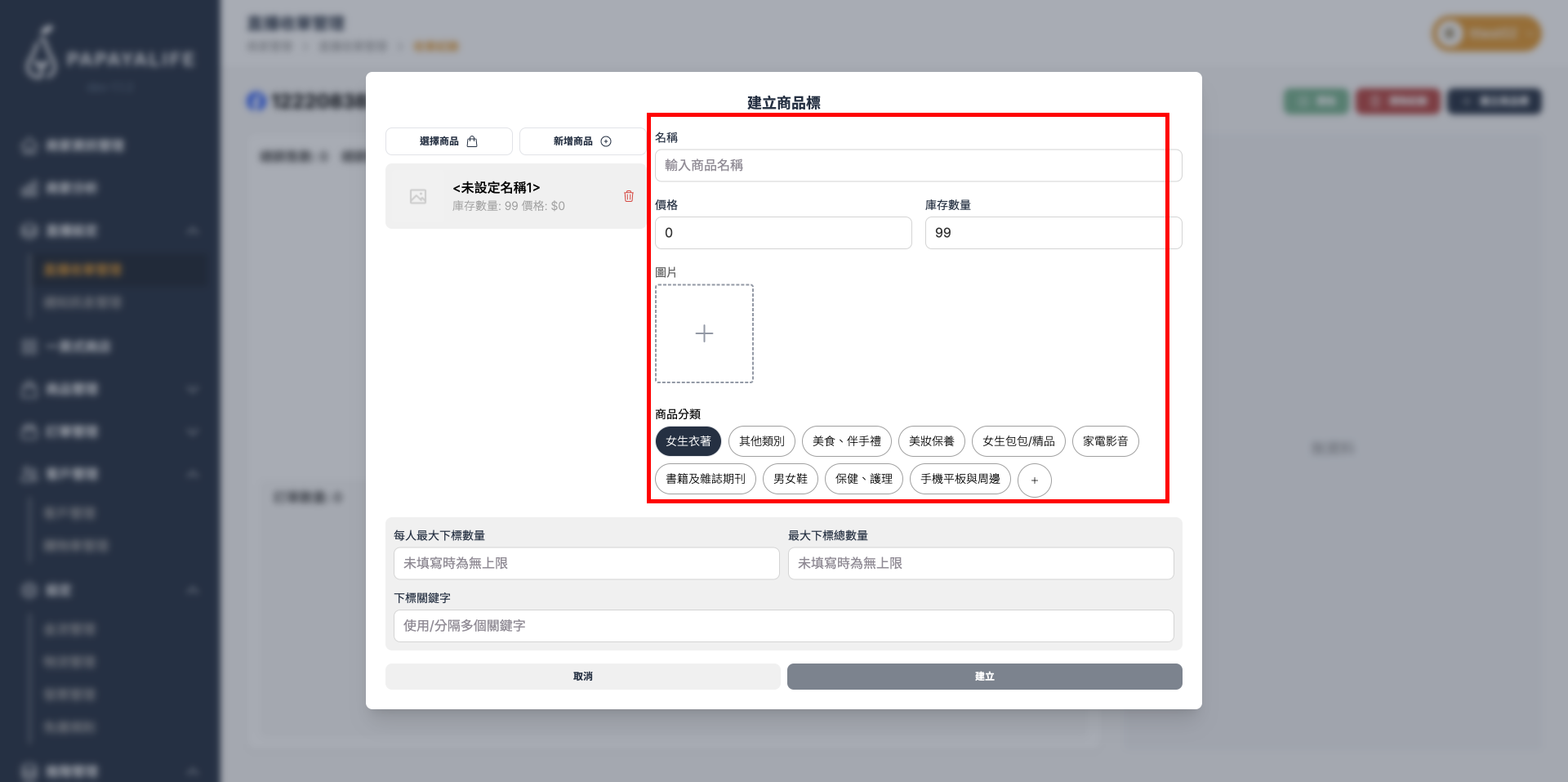Click the 選擇商品 button
Screen dimensions: 1568x782
[x=448, y=141]
